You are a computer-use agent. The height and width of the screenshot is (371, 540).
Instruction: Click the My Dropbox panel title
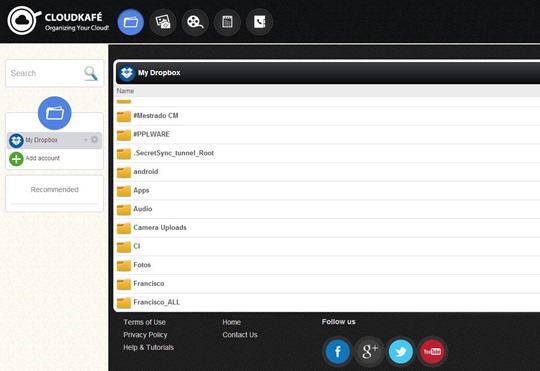pos(159,73)
